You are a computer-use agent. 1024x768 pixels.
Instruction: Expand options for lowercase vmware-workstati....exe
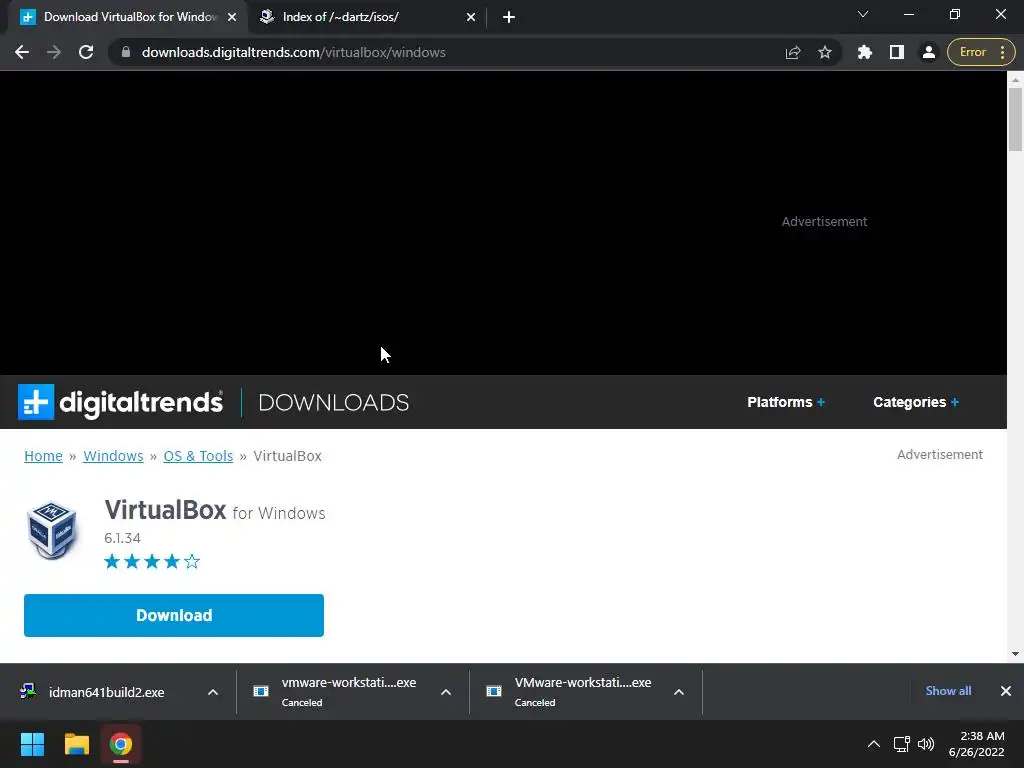[x=446, y=692]
